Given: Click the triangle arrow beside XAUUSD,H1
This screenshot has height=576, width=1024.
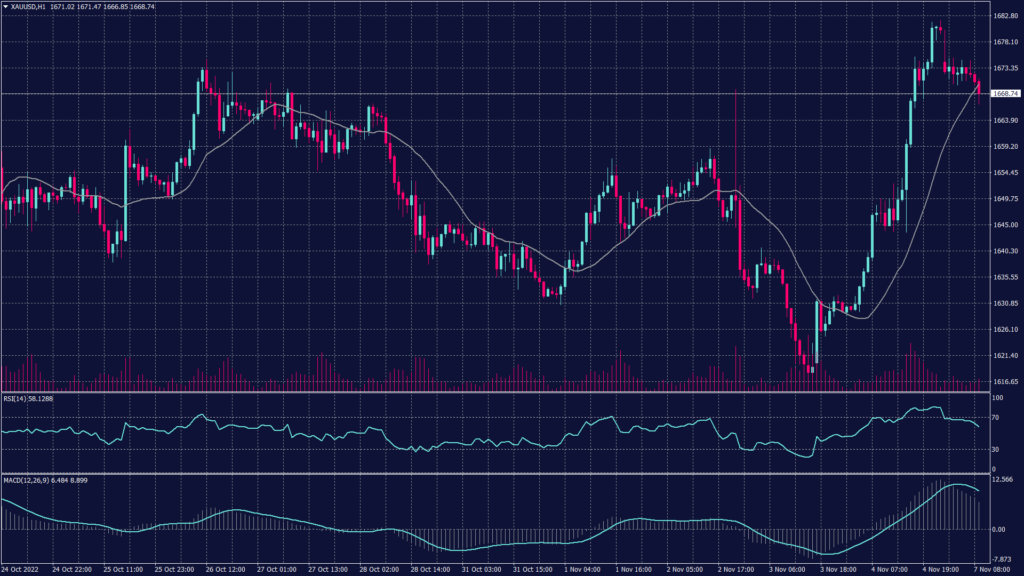Looking at the screenshot, I should tap(6, 6).
